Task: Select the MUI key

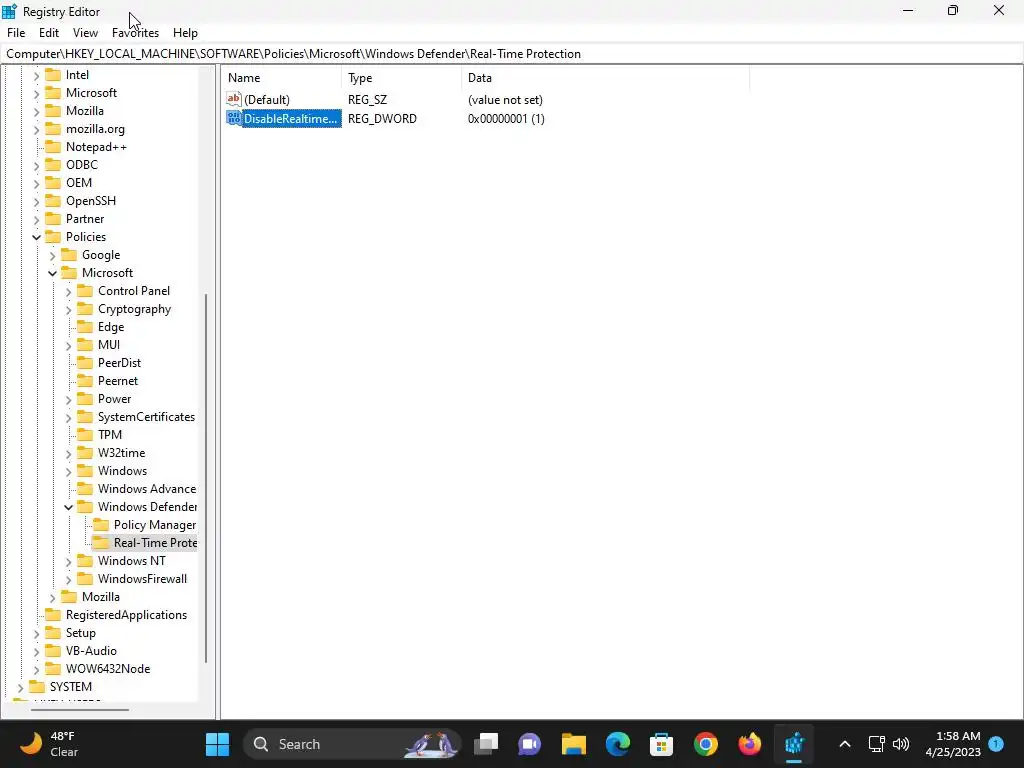Action: (109, 345)
